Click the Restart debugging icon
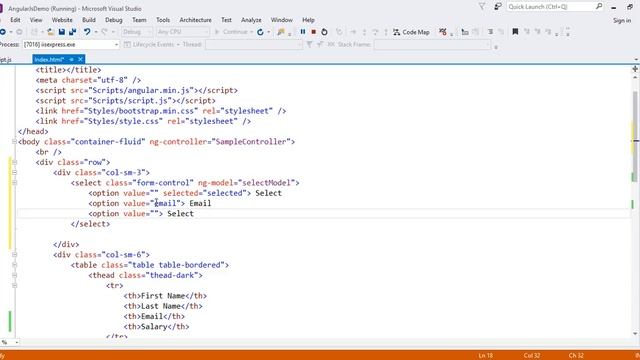The width and height of the screenshot is (640, 360). [324, 31]
